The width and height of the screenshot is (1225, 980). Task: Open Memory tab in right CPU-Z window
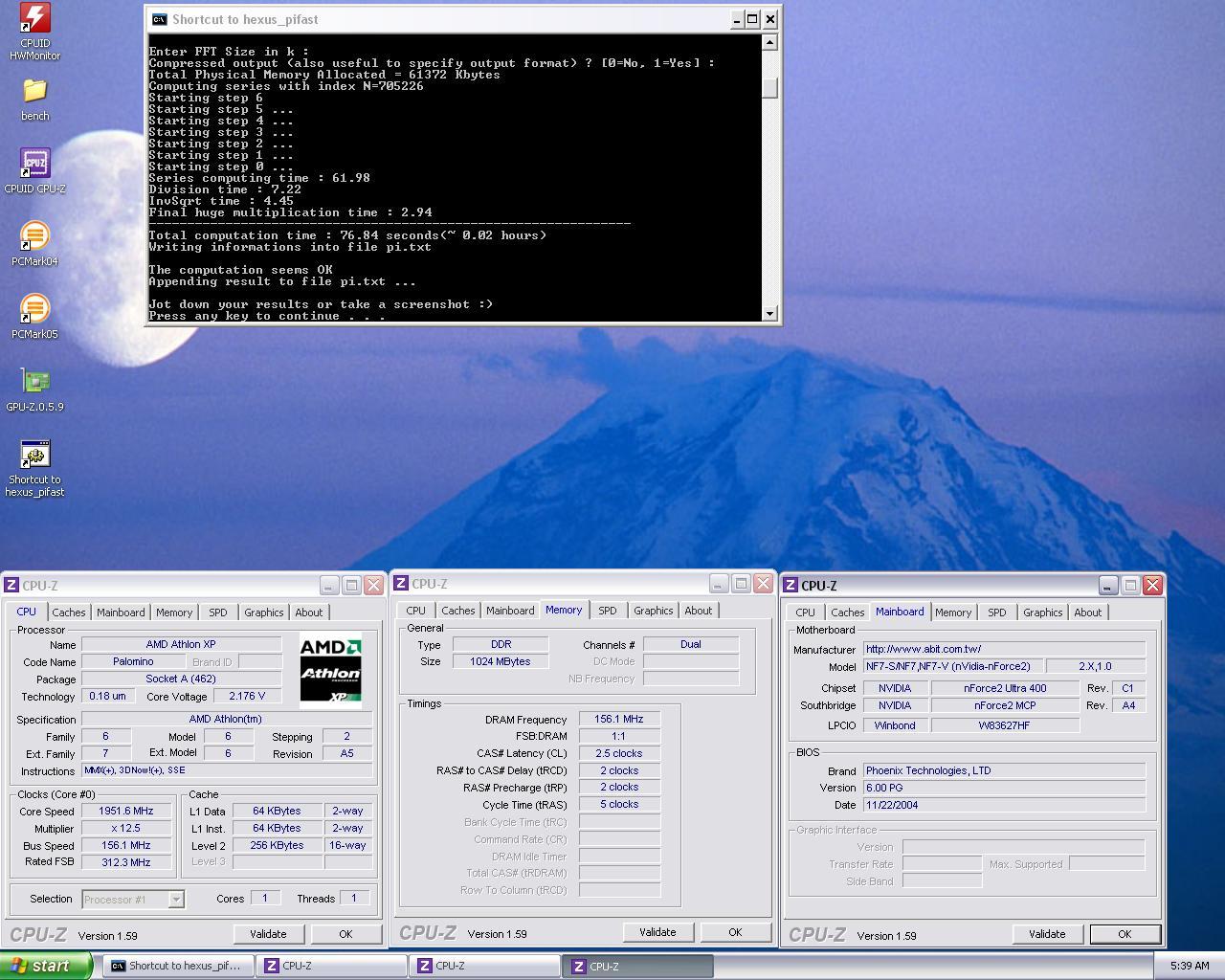click(953, 612)
